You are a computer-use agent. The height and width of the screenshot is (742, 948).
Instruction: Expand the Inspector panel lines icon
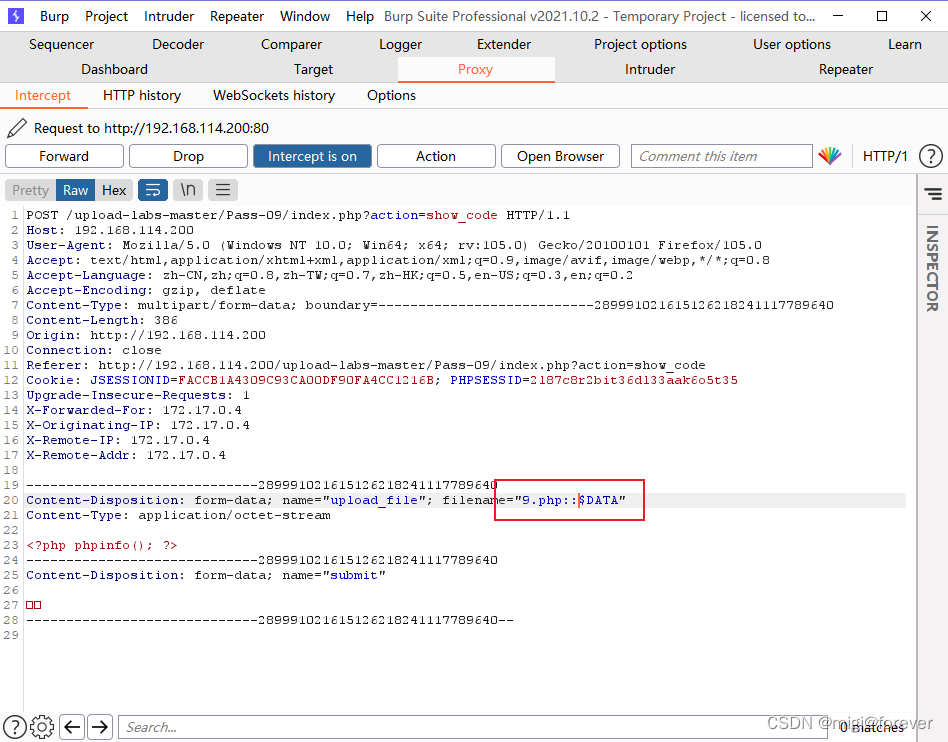tap(933, 194)
